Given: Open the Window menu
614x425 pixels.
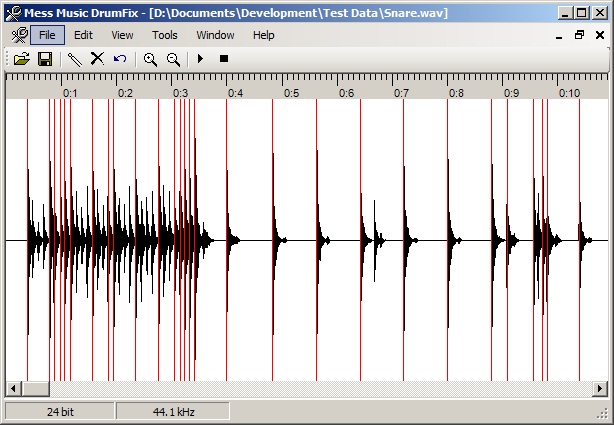Looking at the screenshot, I should tap(215, 35).
